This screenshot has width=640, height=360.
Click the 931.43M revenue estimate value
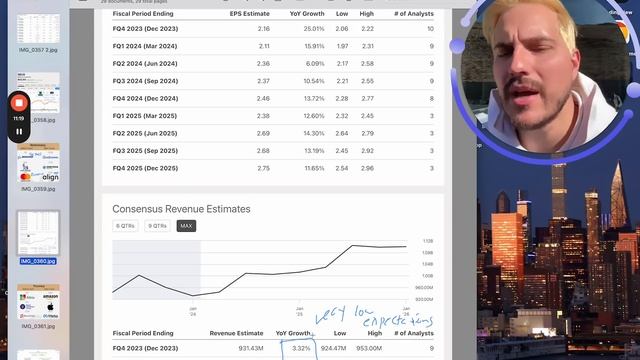click(x=251, y=349)
